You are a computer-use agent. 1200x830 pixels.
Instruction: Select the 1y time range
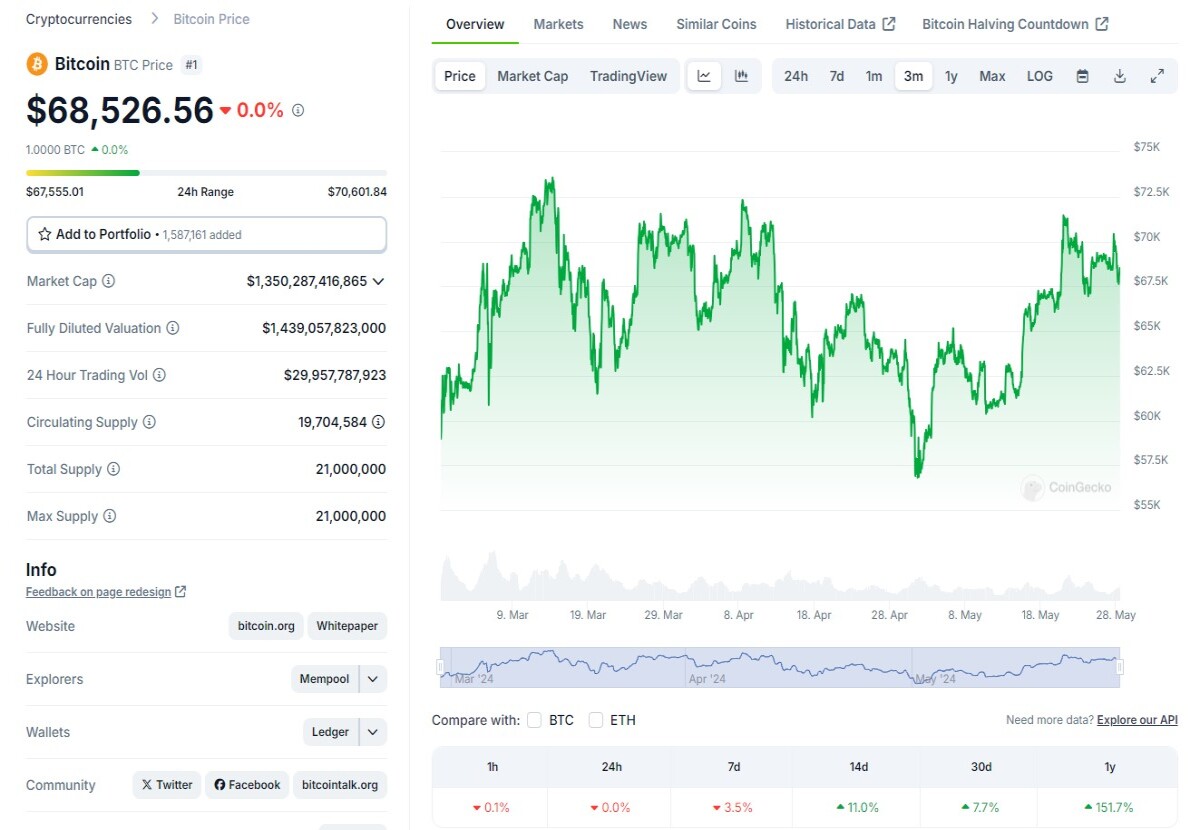click(x=951, y=76)
